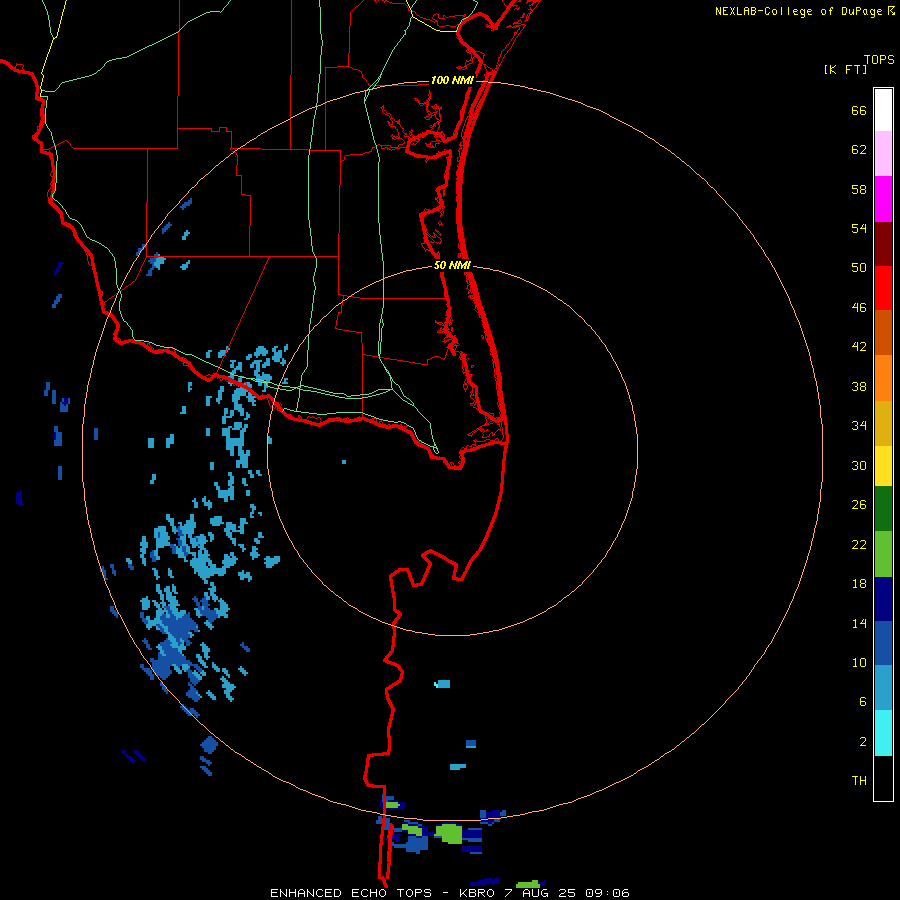Click the '66' legend value

859,111
